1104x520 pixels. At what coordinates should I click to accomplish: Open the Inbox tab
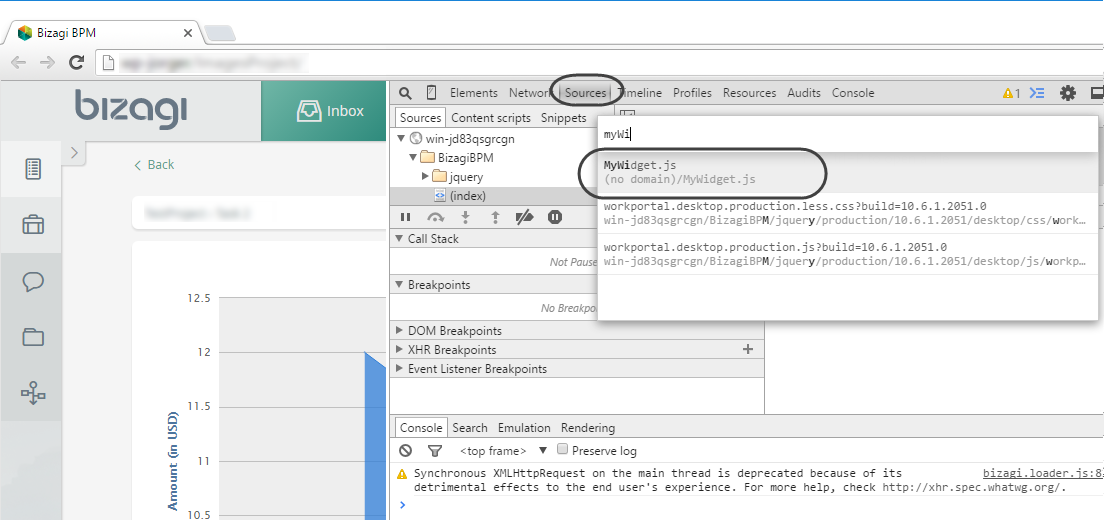pyautogui.click(x=325, y=111)
